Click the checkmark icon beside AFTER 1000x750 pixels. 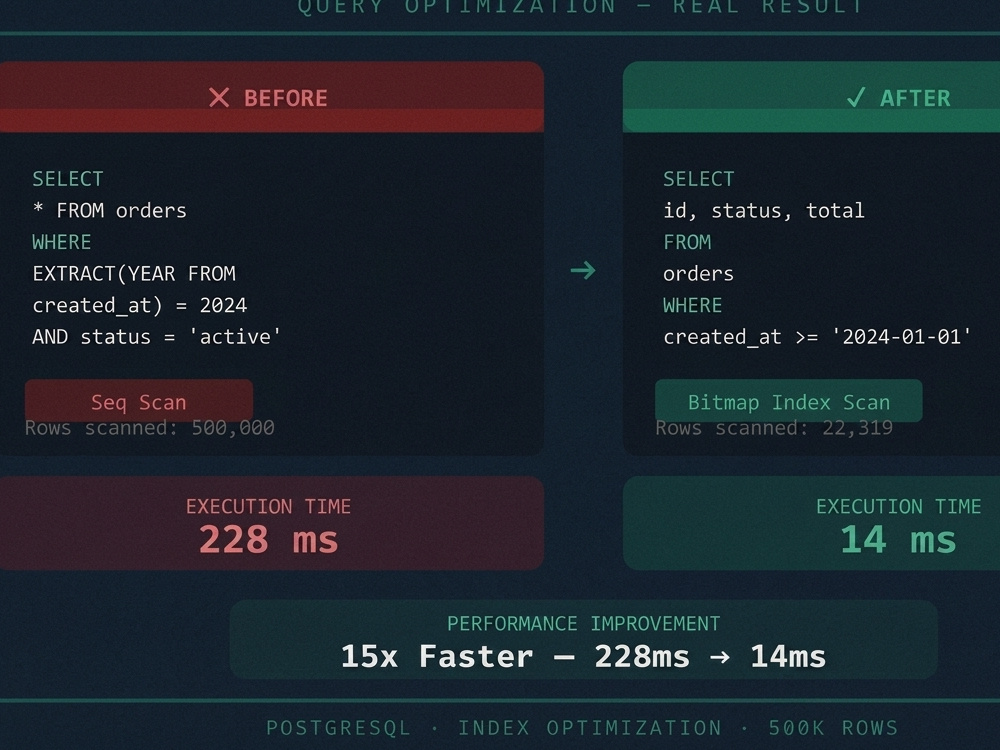(x=856, y=97)
